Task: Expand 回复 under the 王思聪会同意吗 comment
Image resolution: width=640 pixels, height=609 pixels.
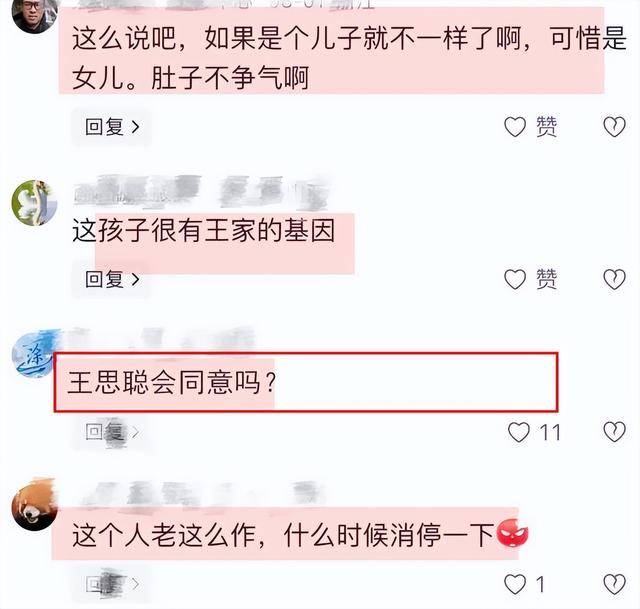Action: 112,432
